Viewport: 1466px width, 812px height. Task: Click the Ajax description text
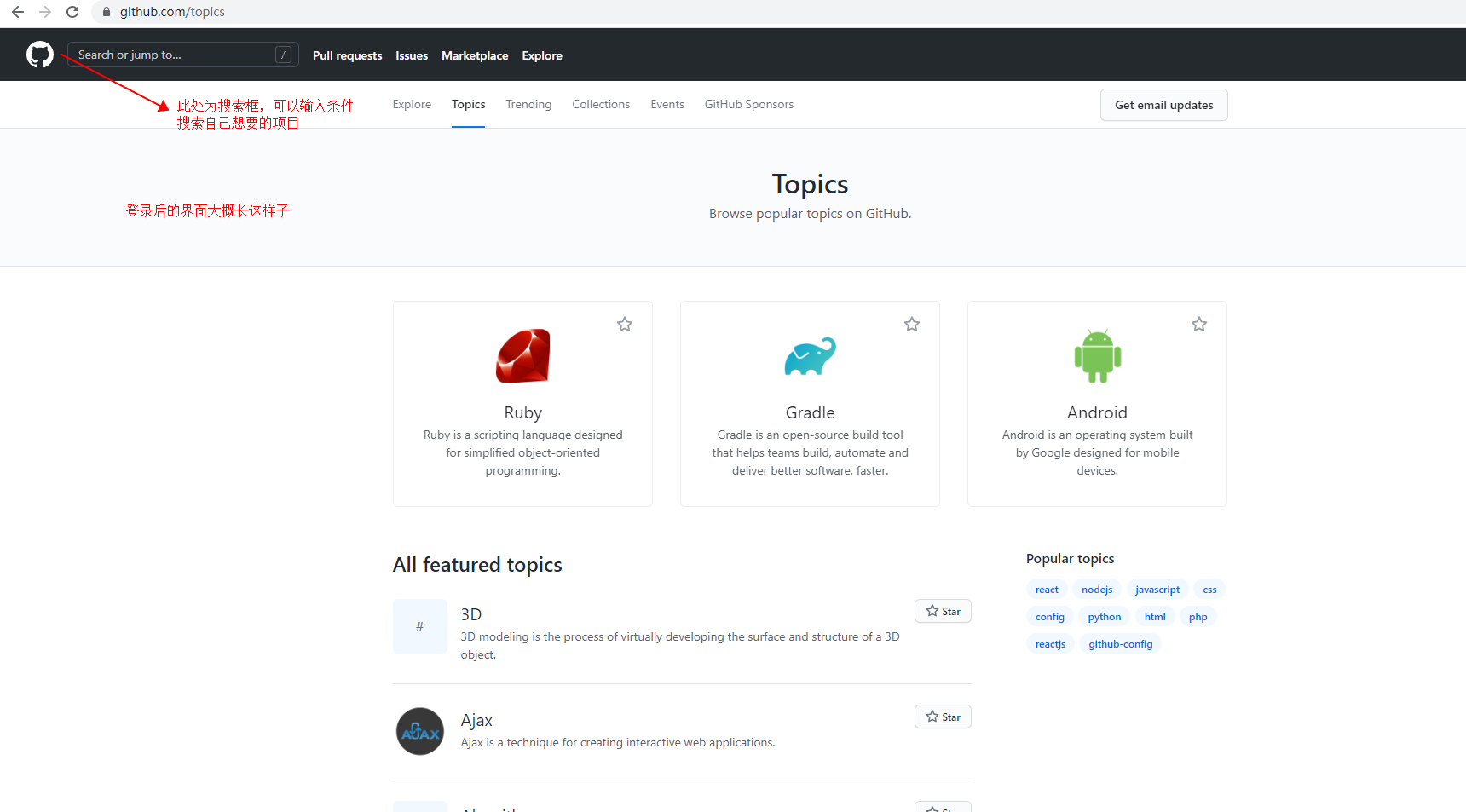(x=618, y=743)
